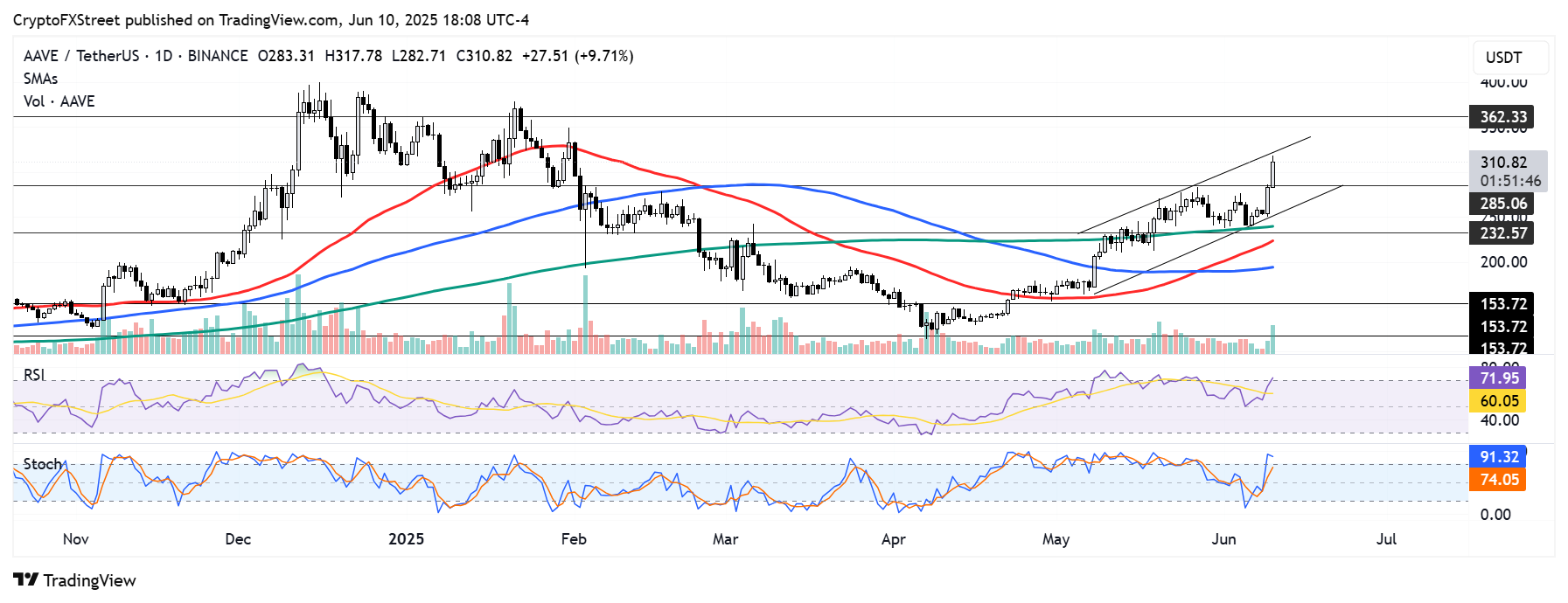Select the Vol · AAVE indicator label
The image size is (1568, 603).
59,101
